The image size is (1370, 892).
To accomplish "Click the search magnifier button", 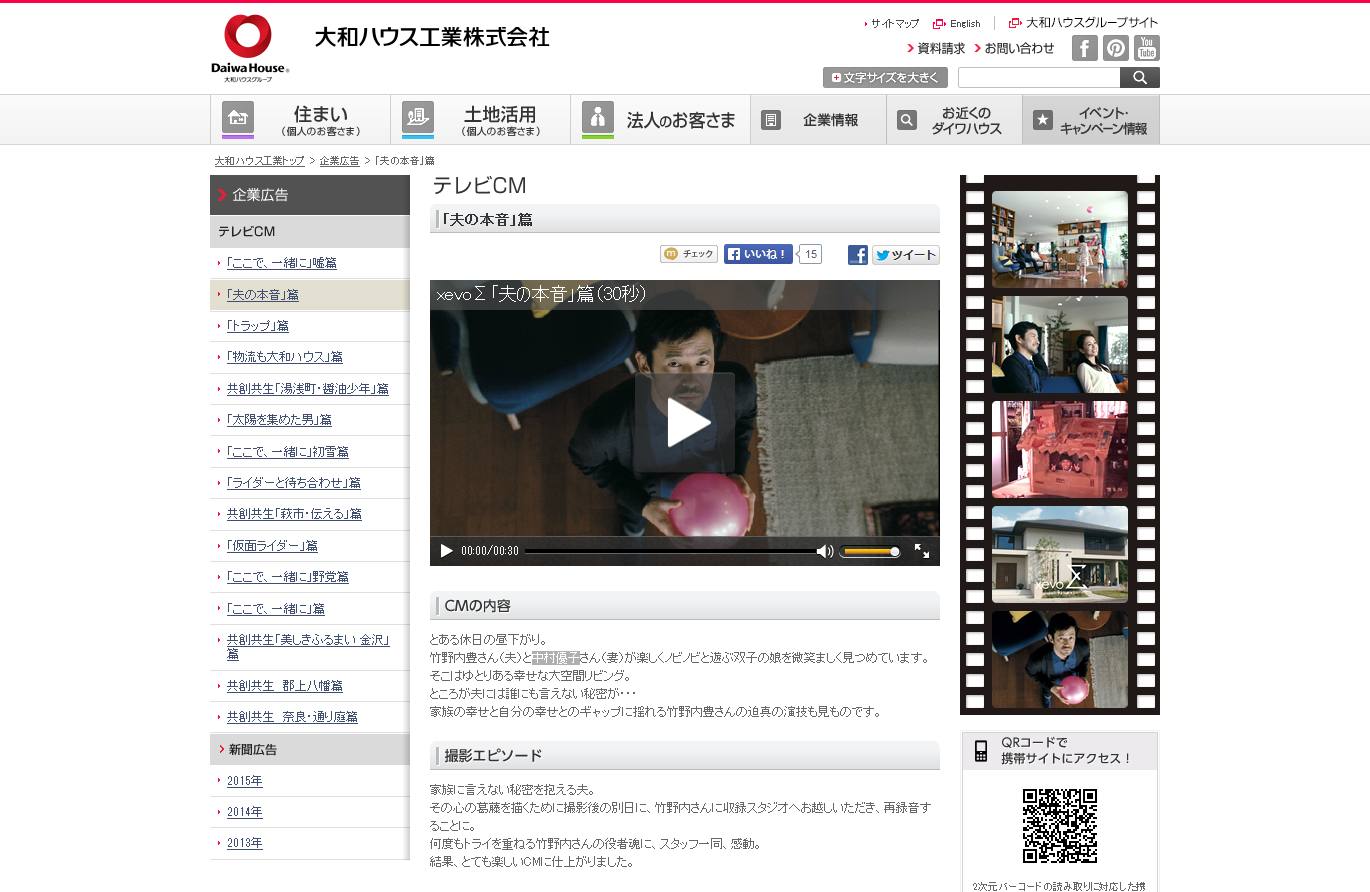I will [x=1140, y=77].
